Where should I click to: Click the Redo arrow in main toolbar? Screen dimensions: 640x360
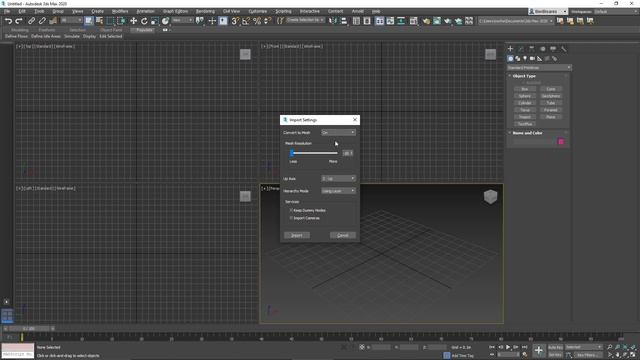pos(19,21)
